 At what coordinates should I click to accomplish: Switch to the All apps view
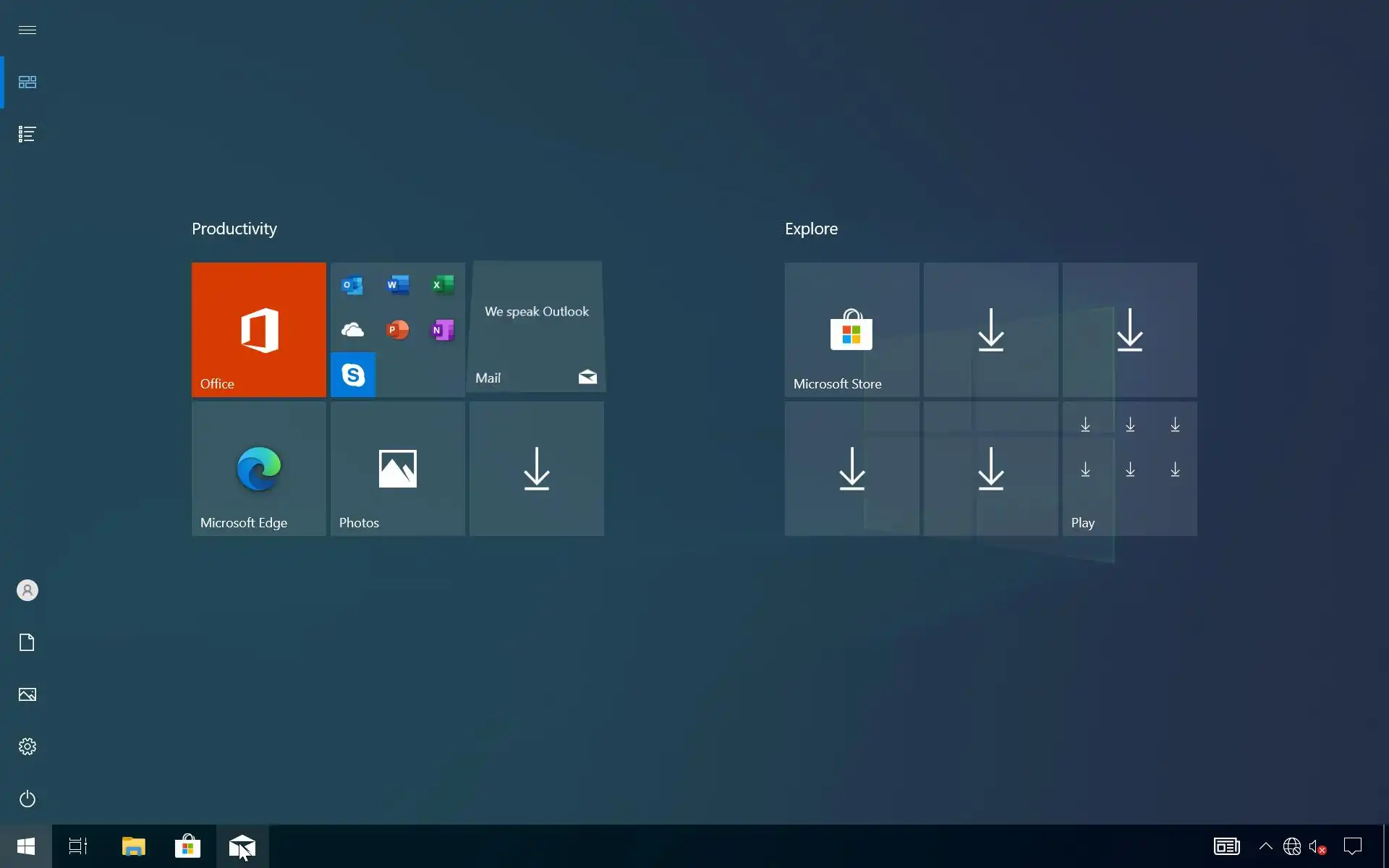[27, 134]
